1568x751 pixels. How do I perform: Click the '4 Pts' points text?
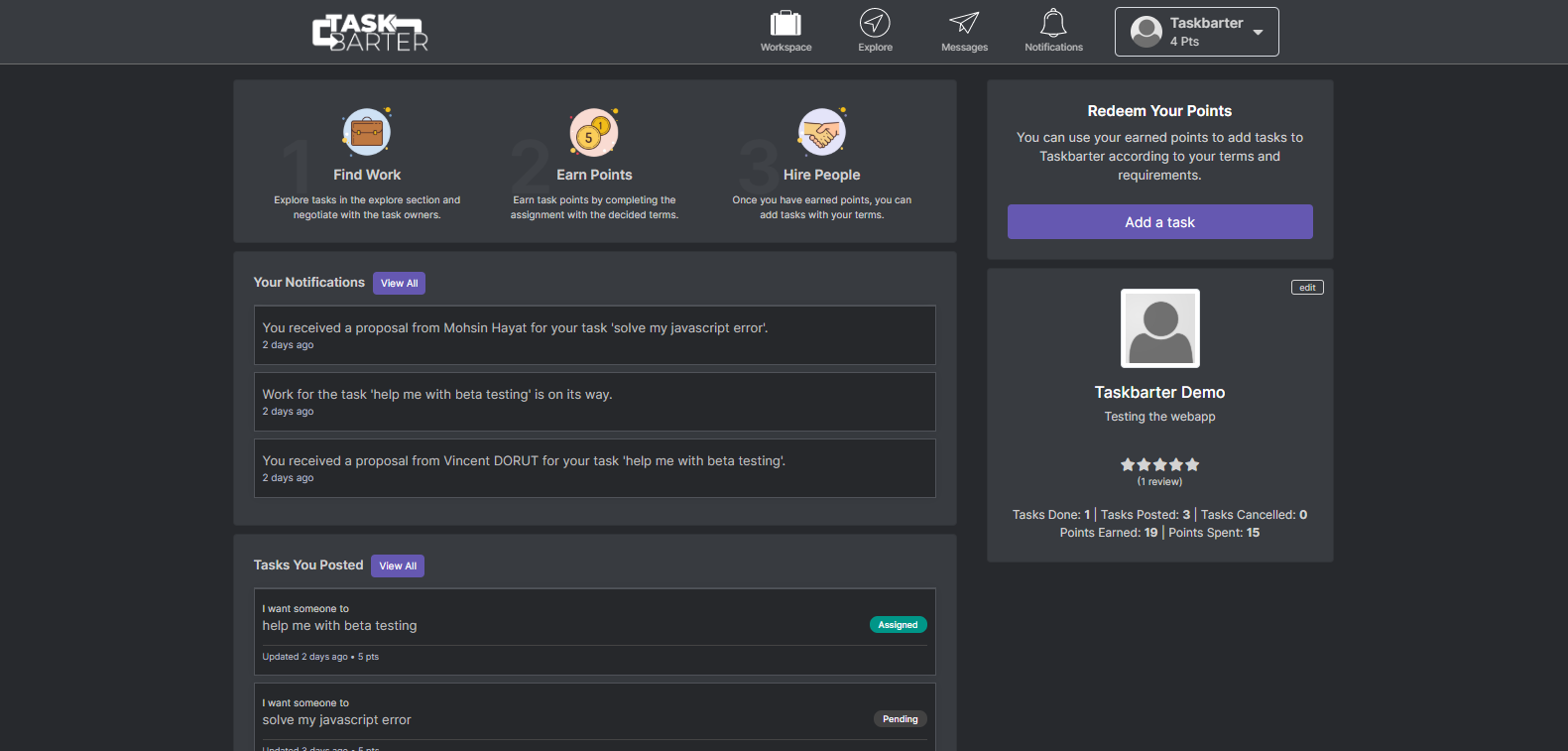point(1184,42)
